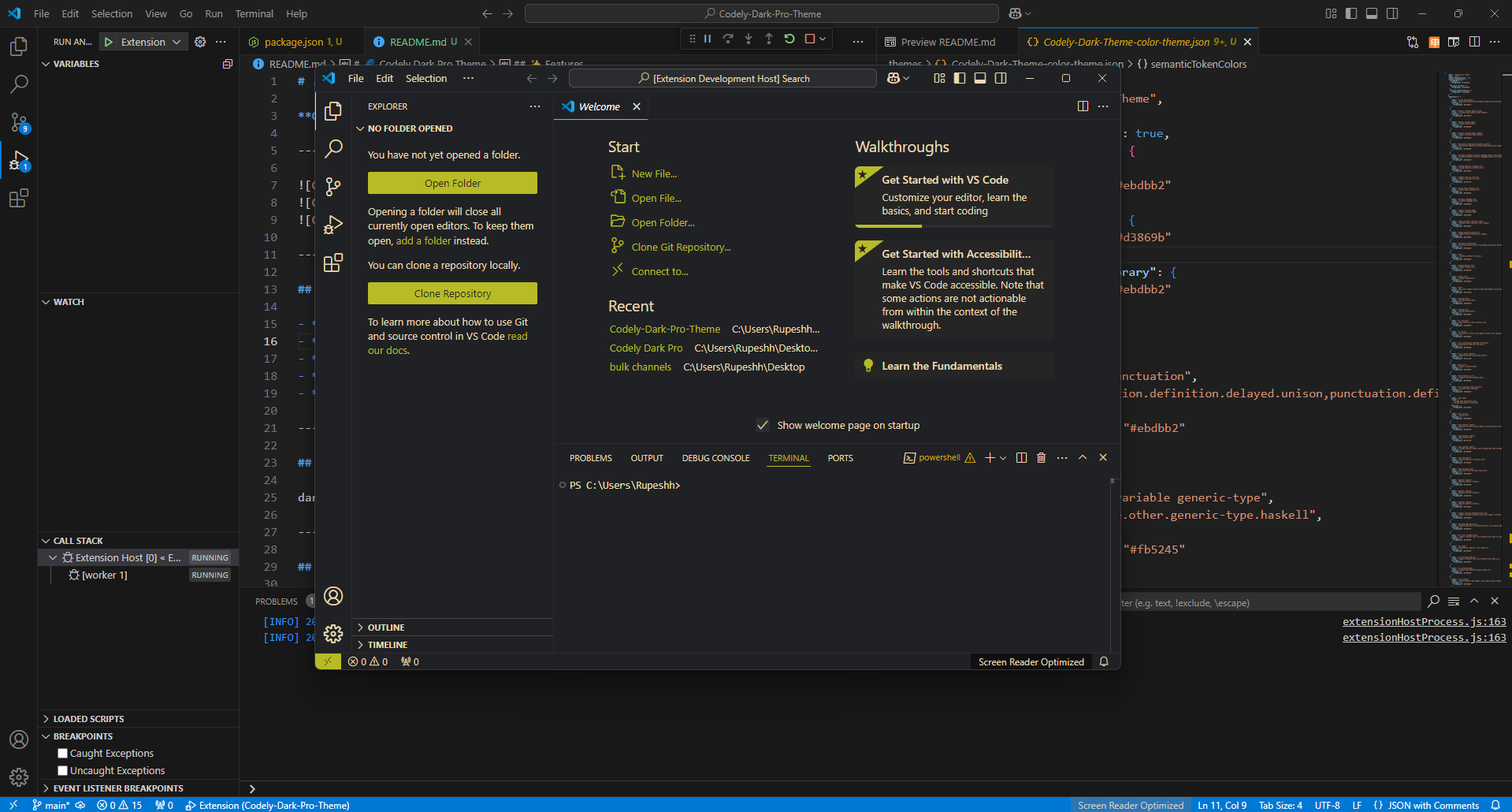1512x812 pixels.
Task: Open Manage gear in main window activity bar
Action: point(19,777)
